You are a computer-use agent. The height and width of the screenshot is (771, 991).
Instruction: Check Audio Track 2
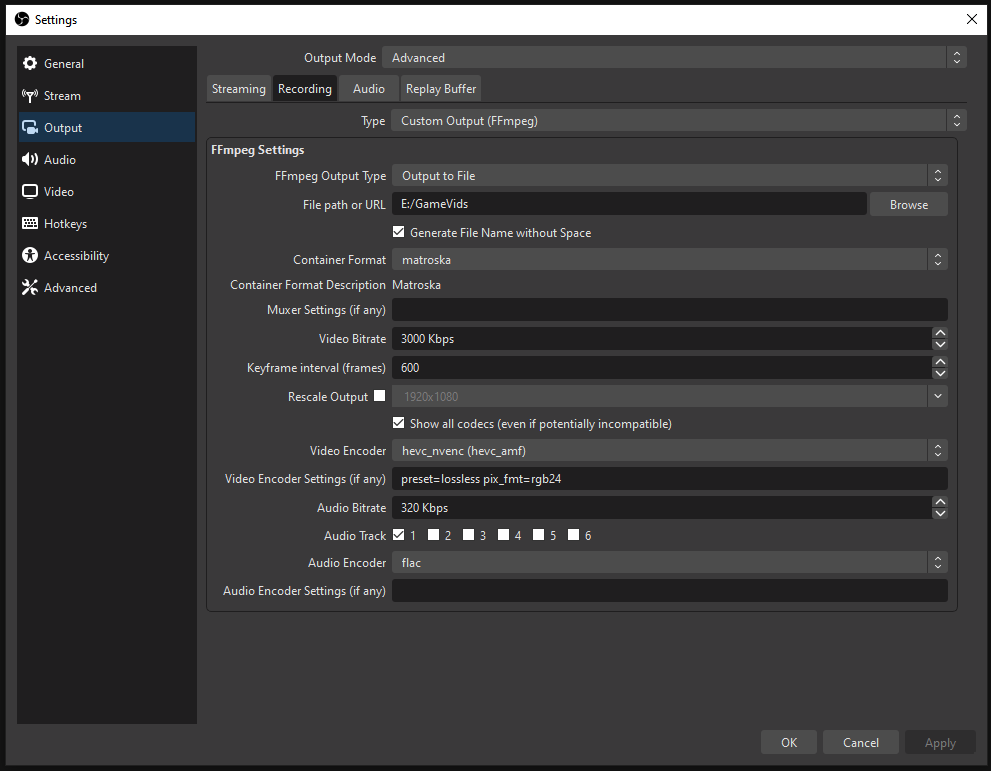[x=431, y=535]
